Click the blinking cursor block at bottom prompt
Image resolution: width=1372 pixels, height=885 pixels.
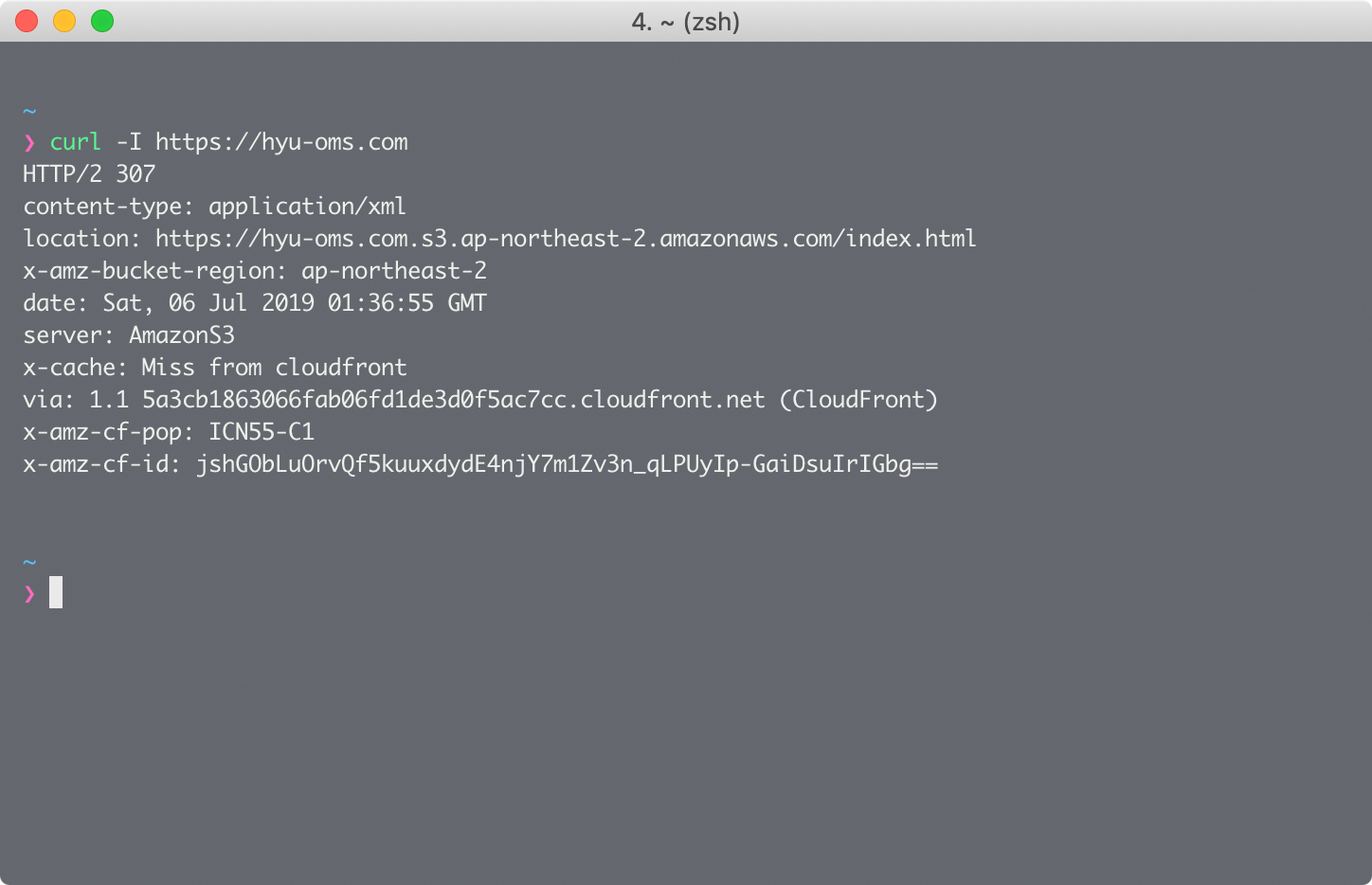coord(55,592)
